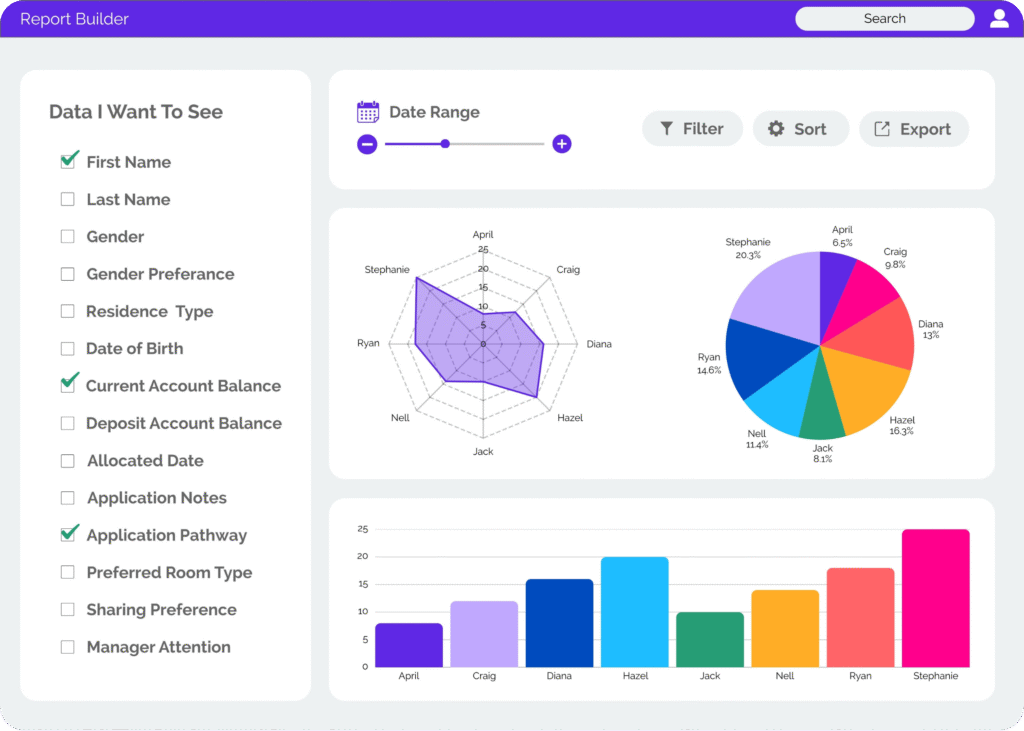Screen dimensions: 1024x731
Task: Click the calendar icon beside Date Range
Action: [x=368, y=112]
